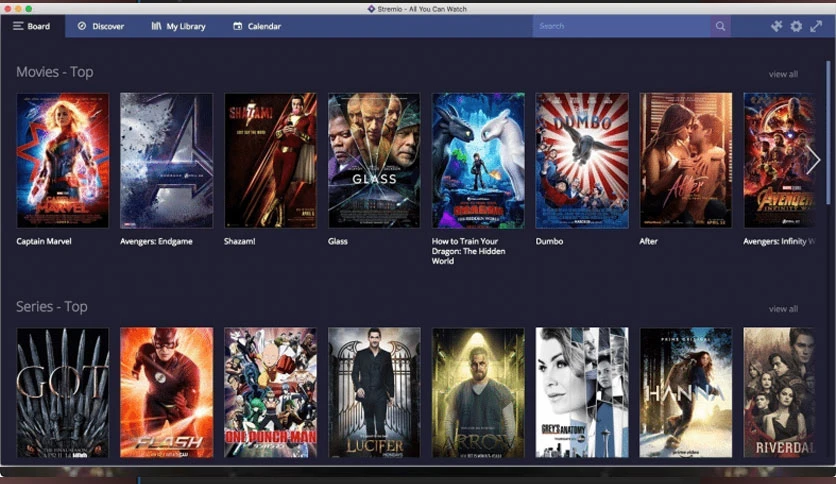Click How to Train Your Dragon title text
The height and width of the screenshot is (484, 836).
[468, 251]
